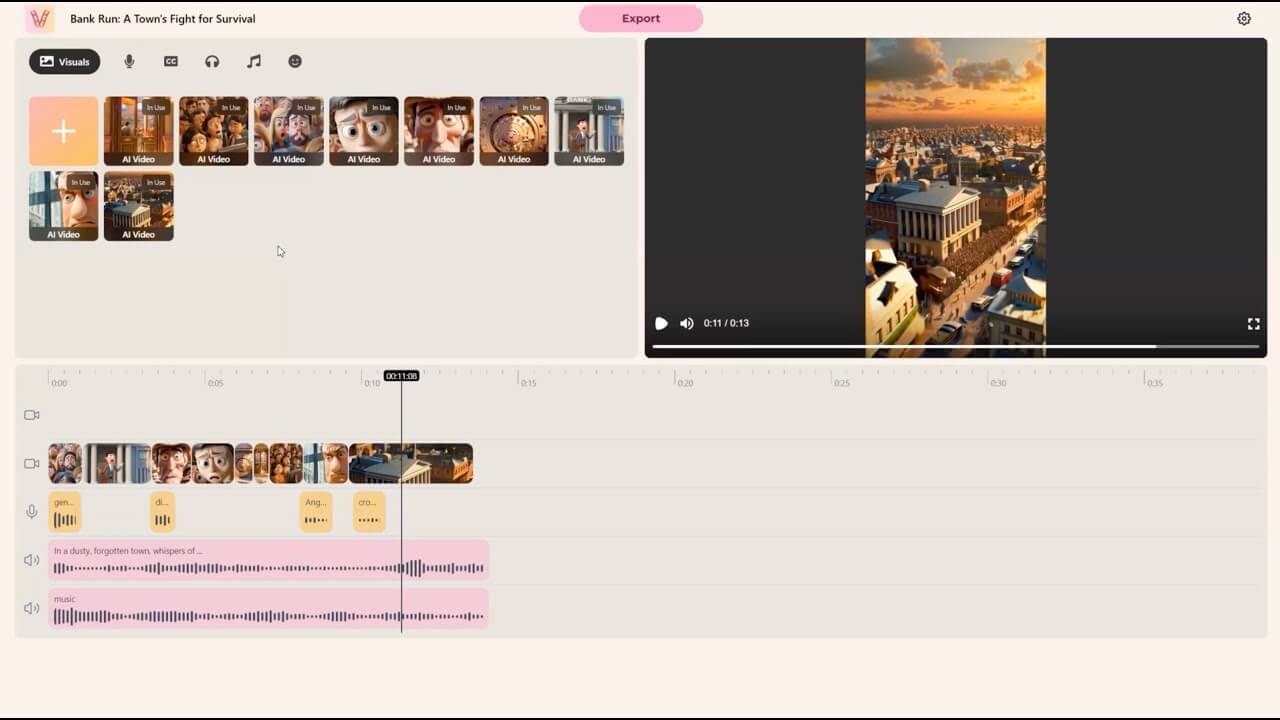Open the microphone voiceover tab

point(129,61)
